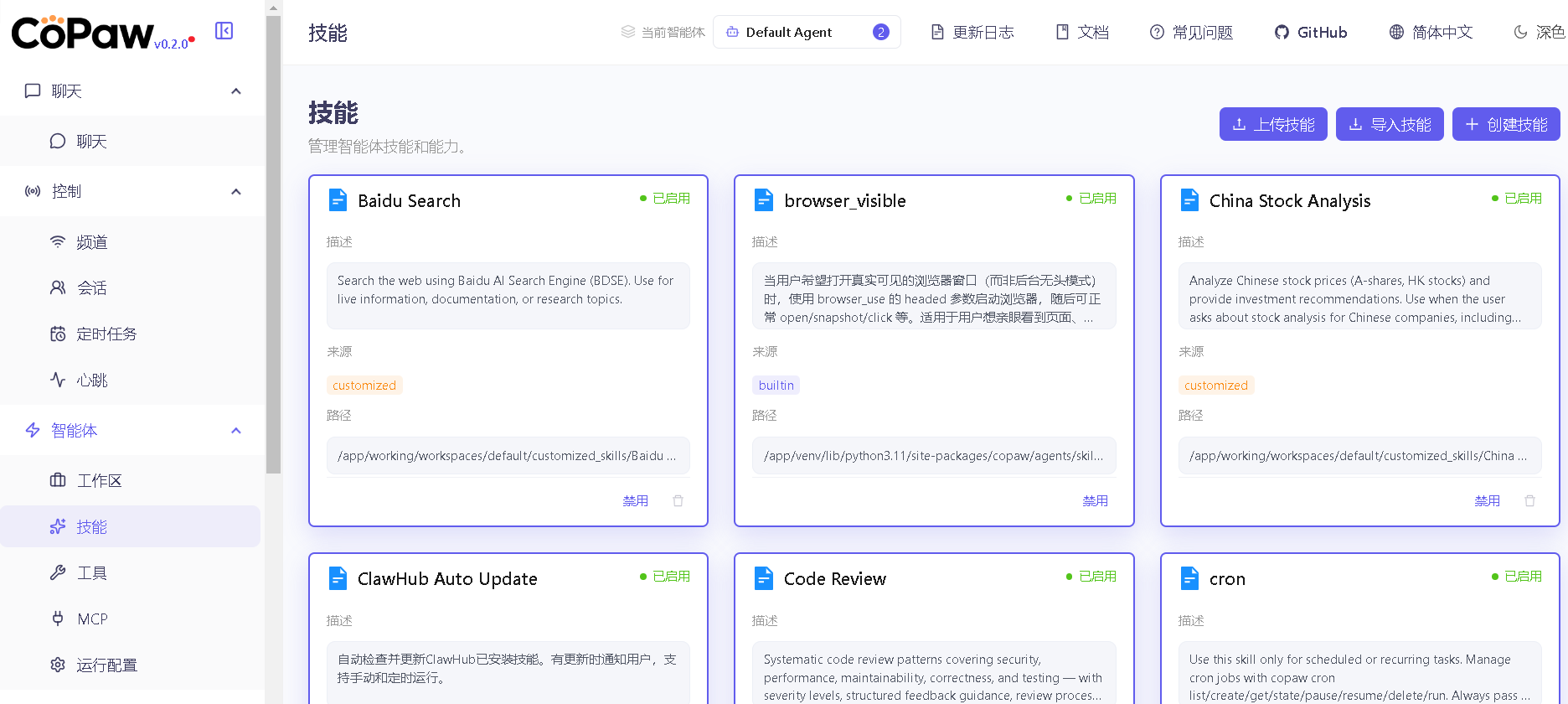Open GitHub link in the top bar
The image size is (1568, 704).
[1311, 33]
